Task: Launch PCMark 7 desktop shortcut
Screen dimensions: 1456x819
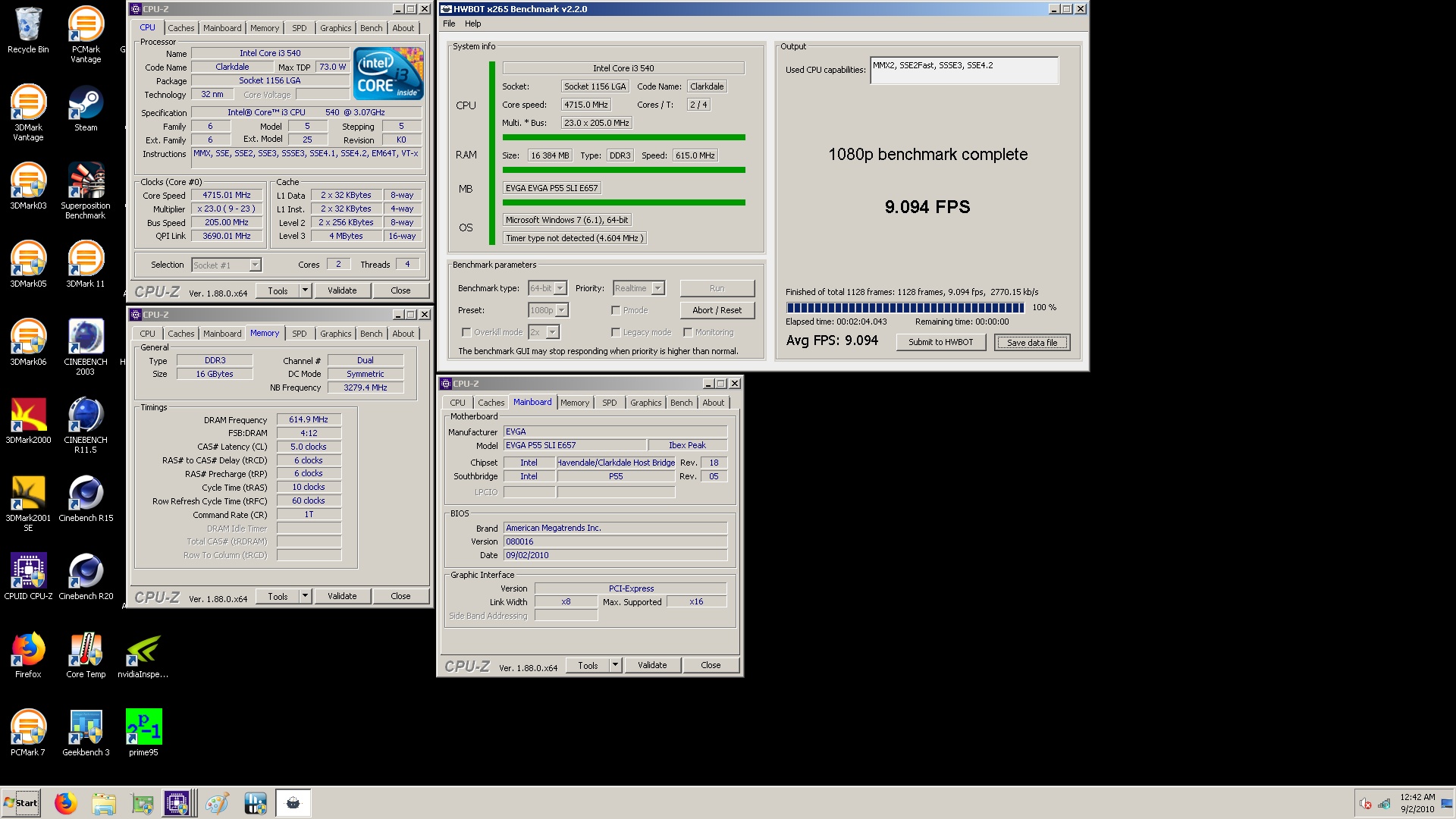Action: coord(28,733)
